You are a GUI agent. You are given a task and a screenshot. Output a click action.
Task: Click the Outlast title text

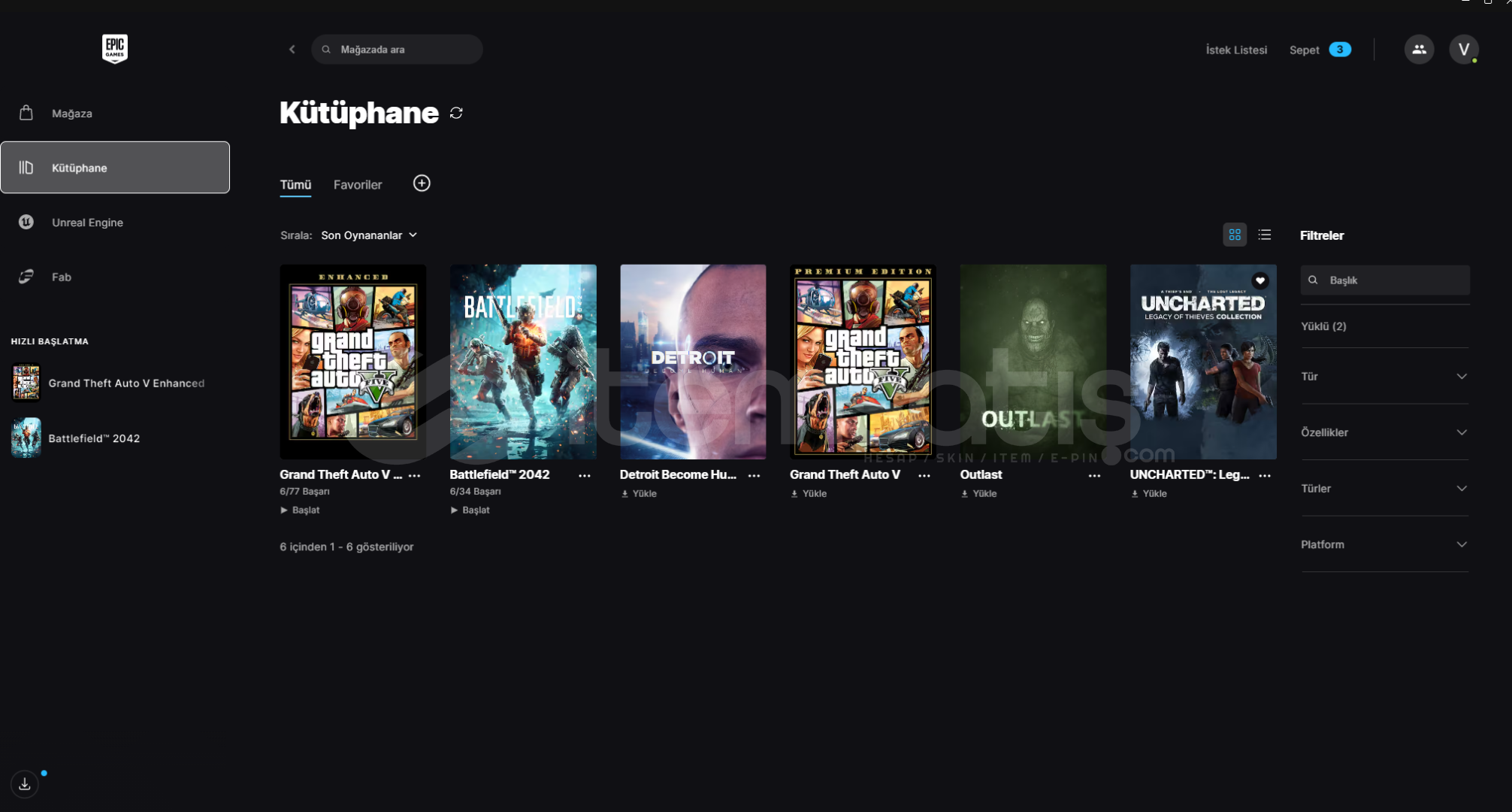(x=981, y=475)
